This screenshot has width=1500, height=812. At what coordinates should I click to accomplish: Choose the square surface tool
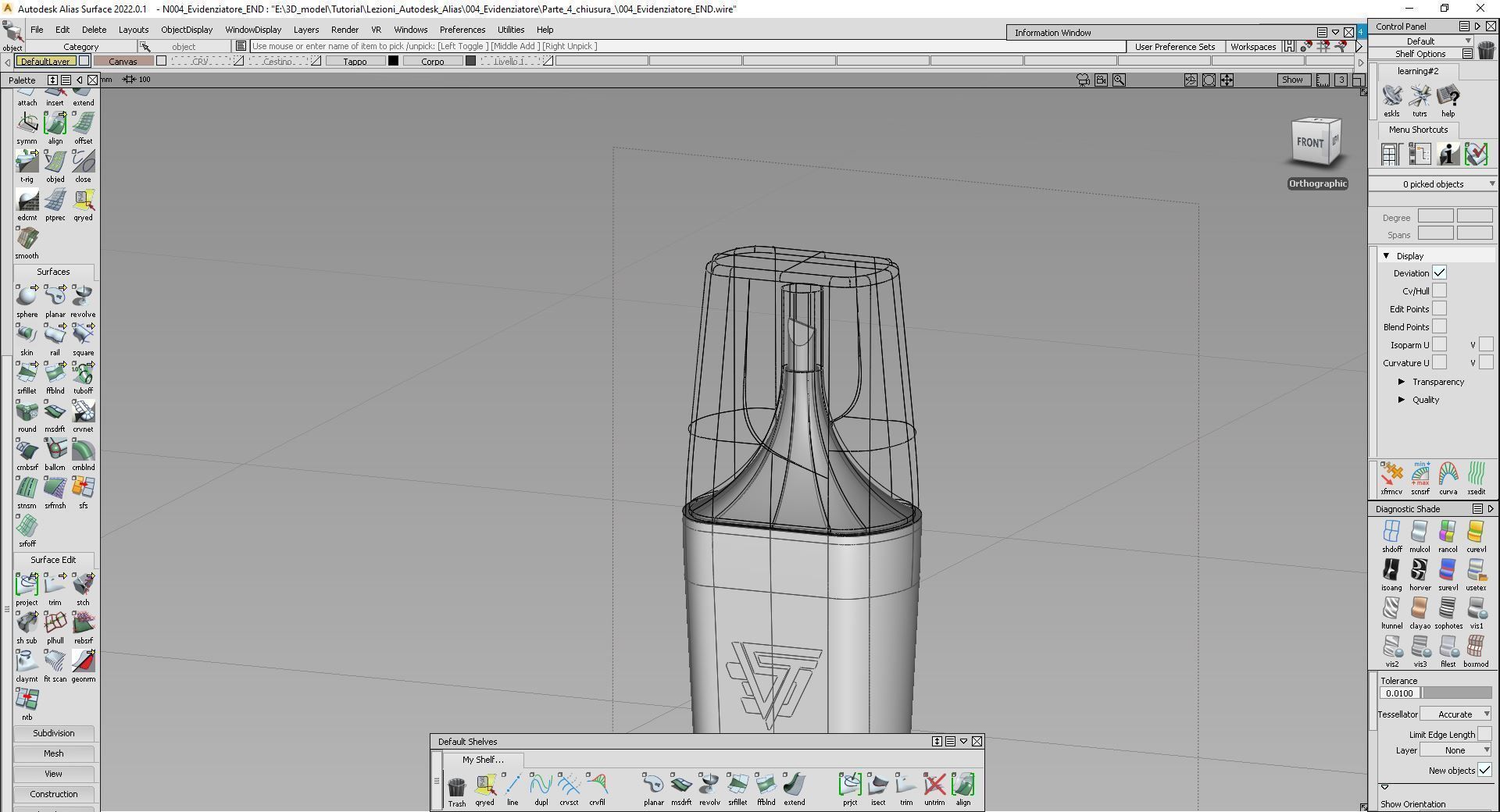(83, 334)
